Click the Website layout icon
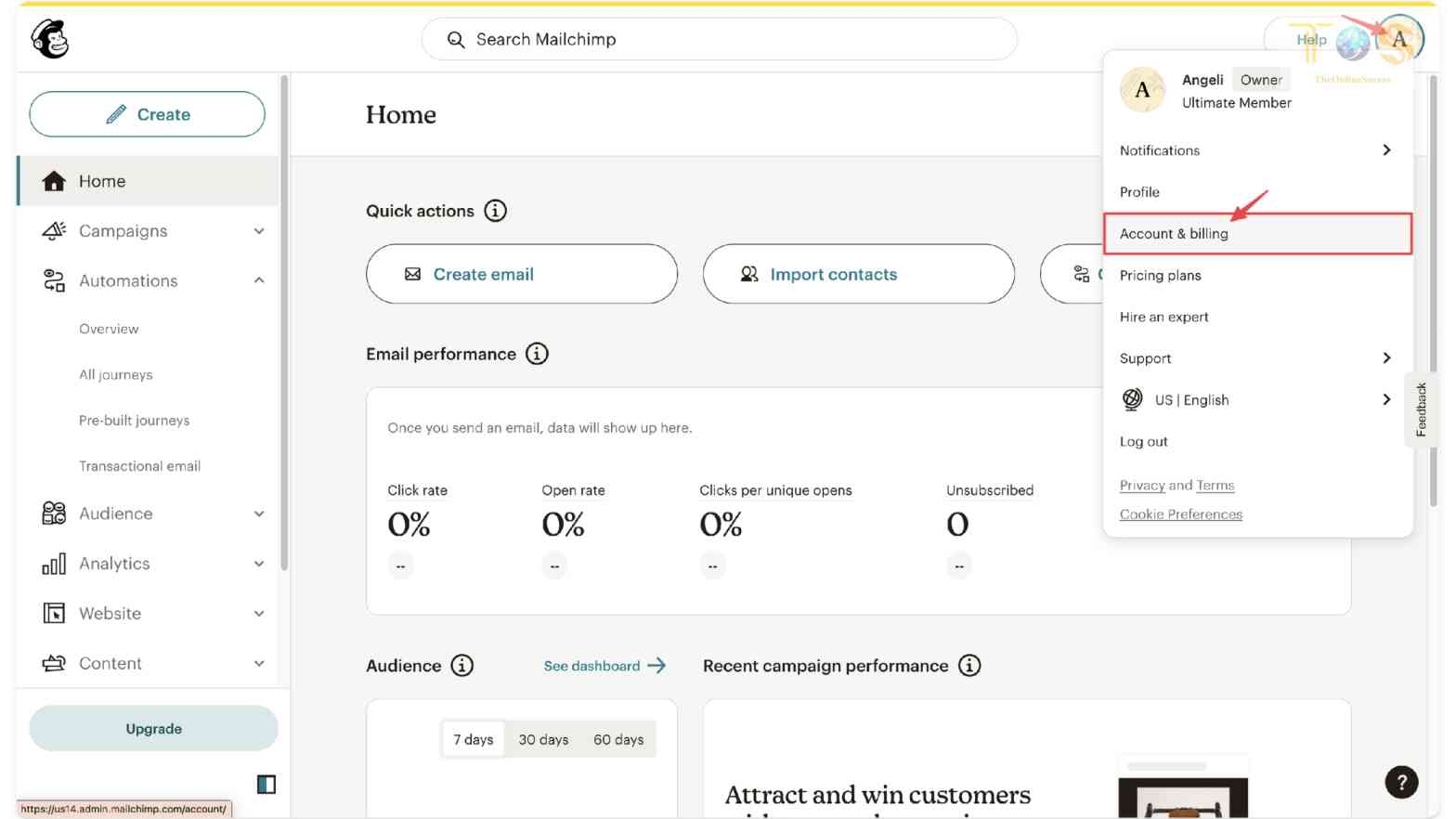The image size is (1456, 819). [54, 613]
